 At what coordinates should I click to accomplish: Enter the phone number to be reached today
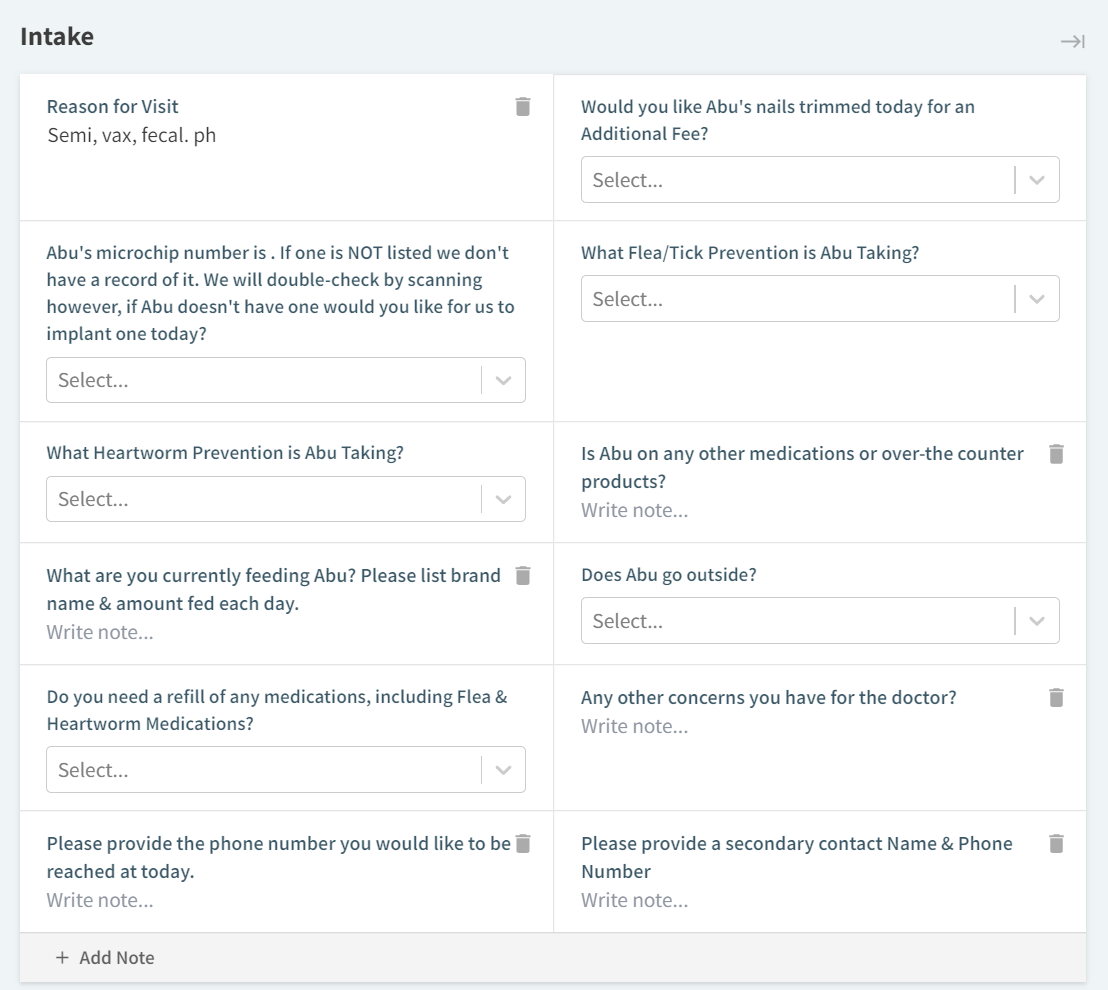100,901
